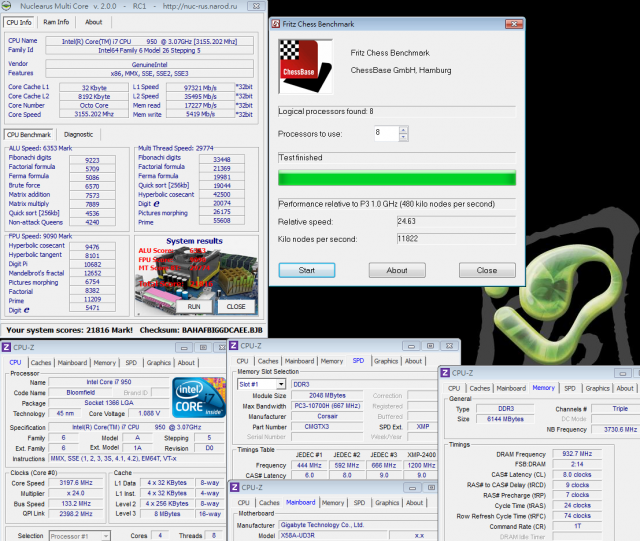Click the Fritz Chess Benchmark title bar icon
This screenshot has width=640, height=541.
point(276,24)
